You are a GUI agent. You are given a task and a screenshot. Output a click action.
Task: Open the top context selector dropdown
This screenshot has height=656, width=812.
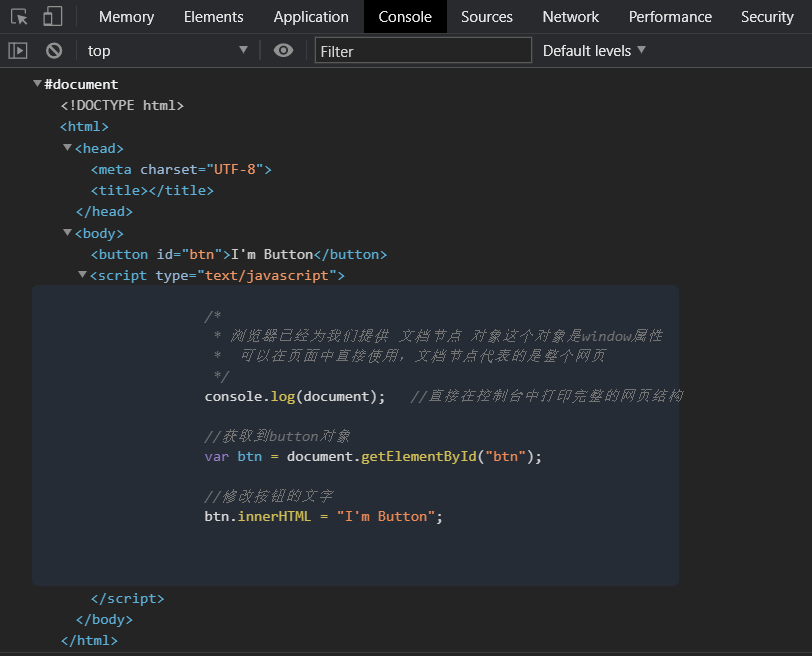click(x=167, y=51)
